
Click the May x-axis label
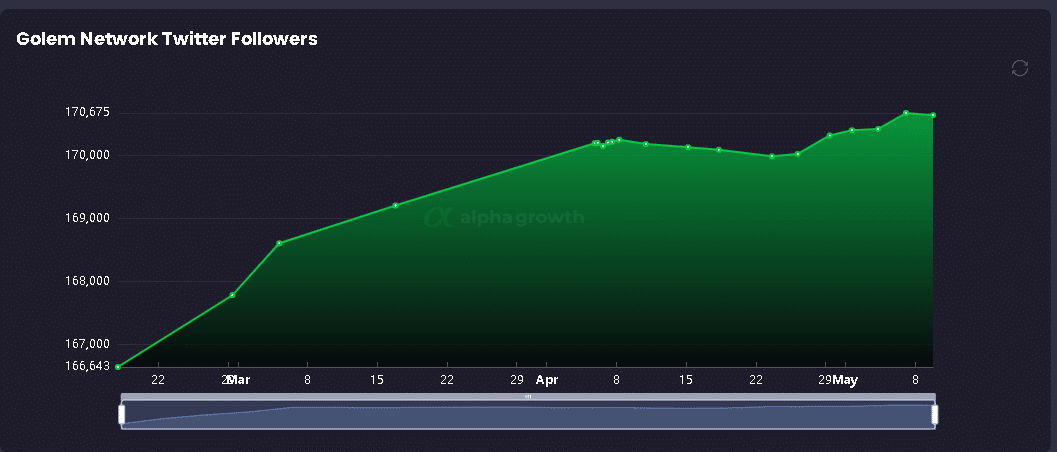coord(845,381)
